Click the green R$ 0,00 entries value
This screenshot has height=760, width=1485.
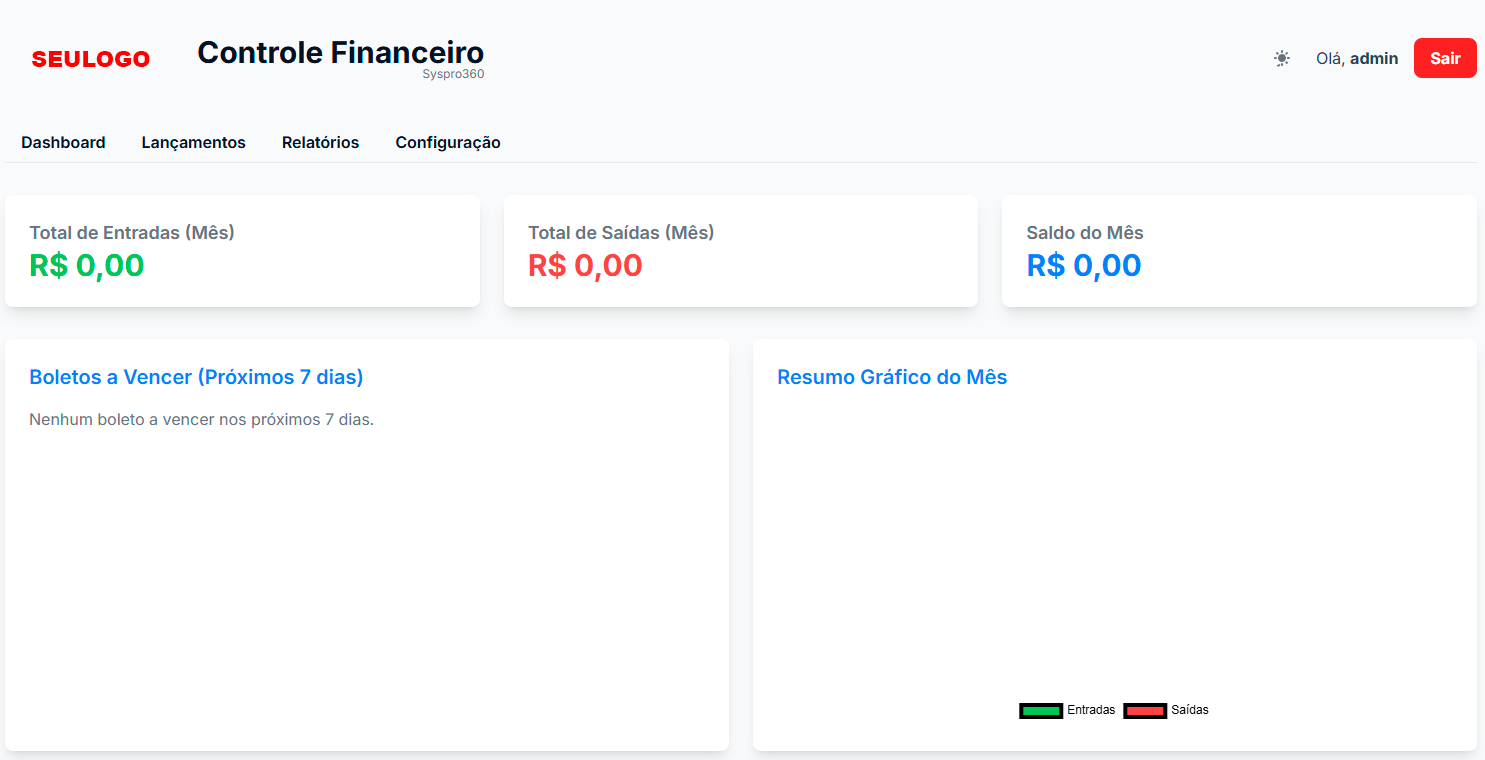point(86,265)
